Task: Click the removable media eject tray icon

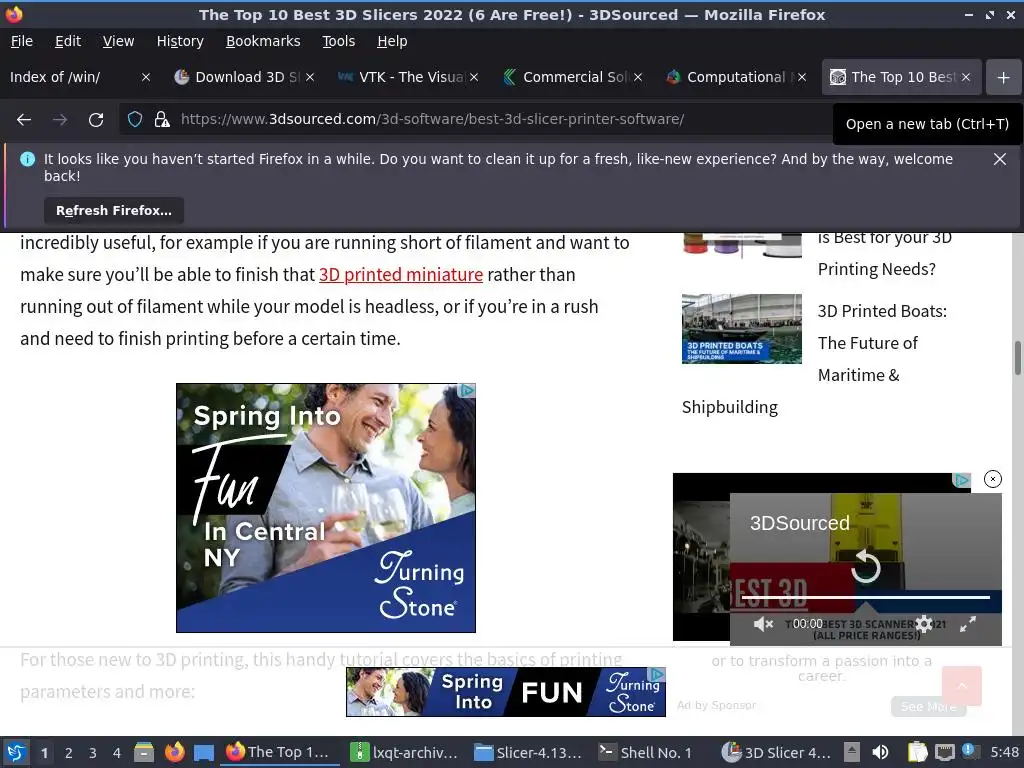Action: (x=851, y=753)
